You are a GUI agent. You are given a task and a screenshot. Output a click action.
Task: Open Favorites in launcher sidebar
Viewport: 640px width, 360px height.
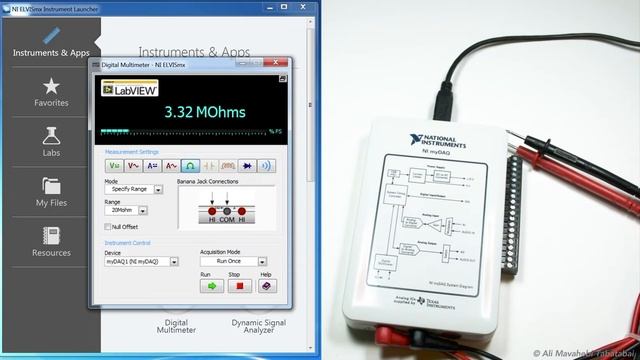(51, 93)
